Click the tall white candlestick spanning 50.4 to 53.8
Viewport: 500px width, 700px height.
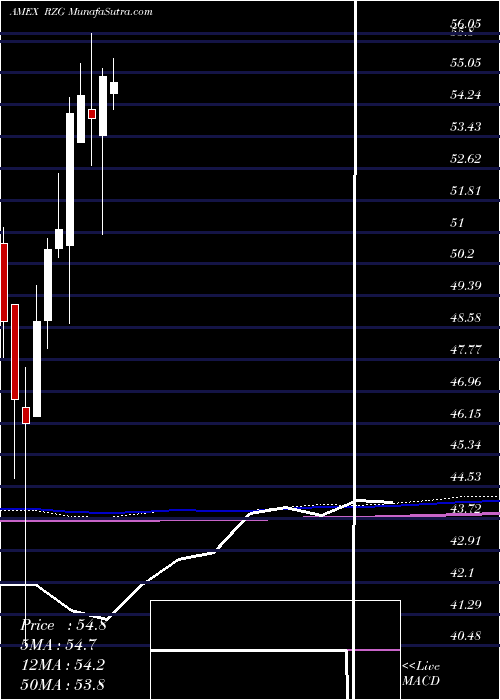coord(70,179)
